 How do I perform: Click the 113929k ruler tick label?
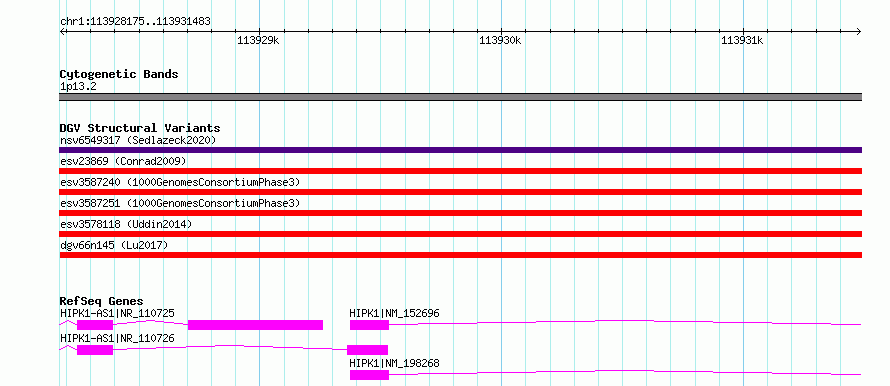pos(258,40)
